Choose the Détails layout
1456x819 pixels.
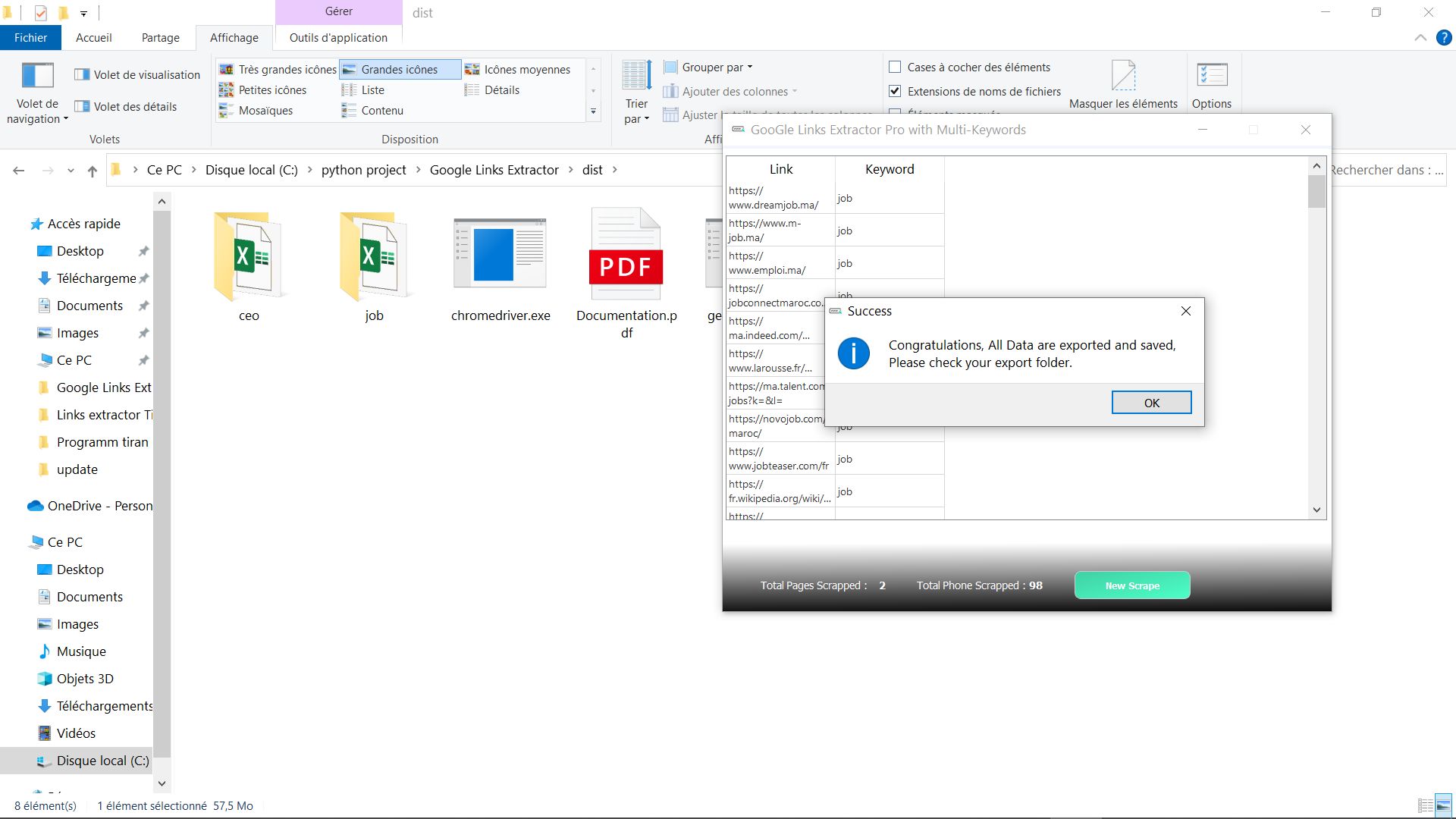tap(492, 89)
